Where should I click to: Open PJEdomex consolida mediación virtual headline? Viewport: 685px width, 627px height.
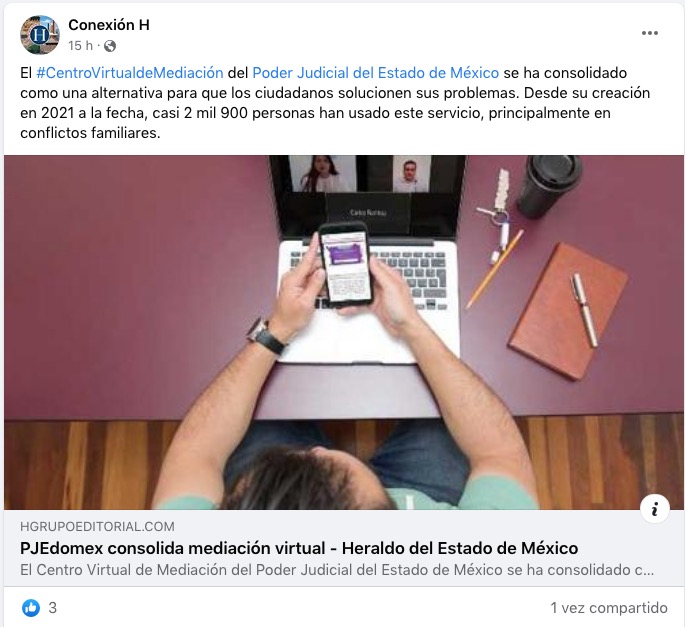point(299,548)
